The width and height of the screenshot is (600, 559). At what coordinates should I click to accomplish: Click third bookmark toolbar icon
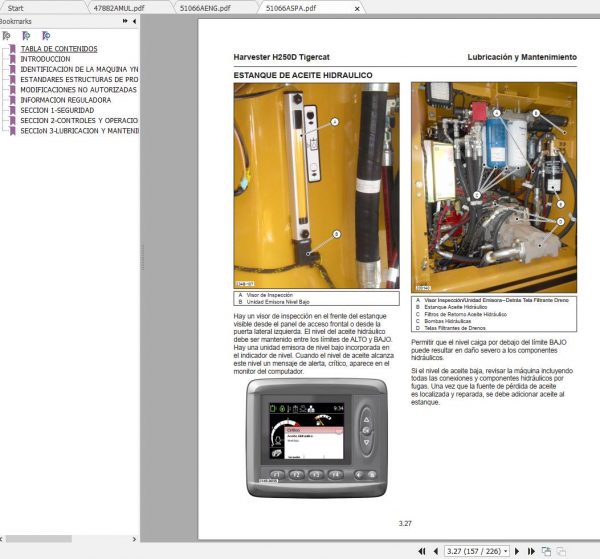[46, 36]
